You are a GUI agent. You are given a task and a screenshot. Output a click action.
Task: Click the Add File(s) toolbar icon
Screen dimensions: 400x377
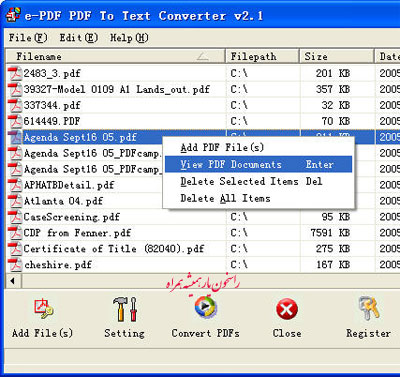click(x=43, y=309)
